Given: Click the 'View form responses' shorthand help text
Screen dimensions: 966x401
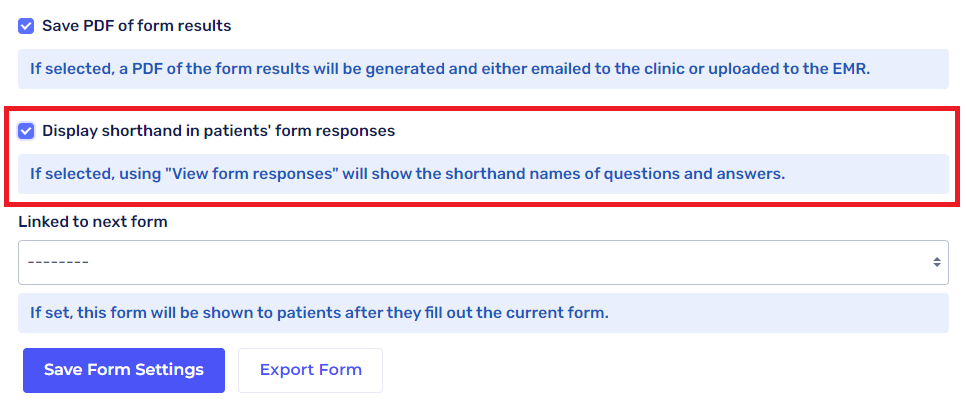Looking at the screenshot, I should [x=407, y=174].
